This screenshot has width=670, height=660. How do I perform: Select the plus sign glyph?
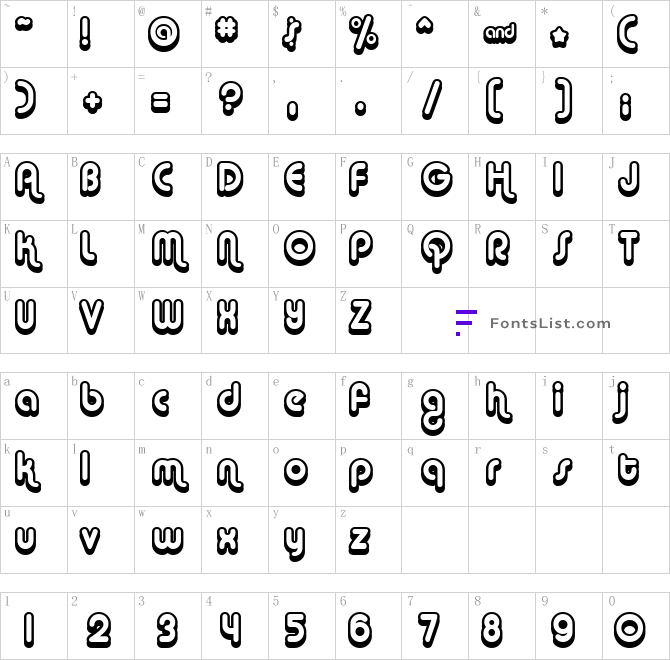93,103
